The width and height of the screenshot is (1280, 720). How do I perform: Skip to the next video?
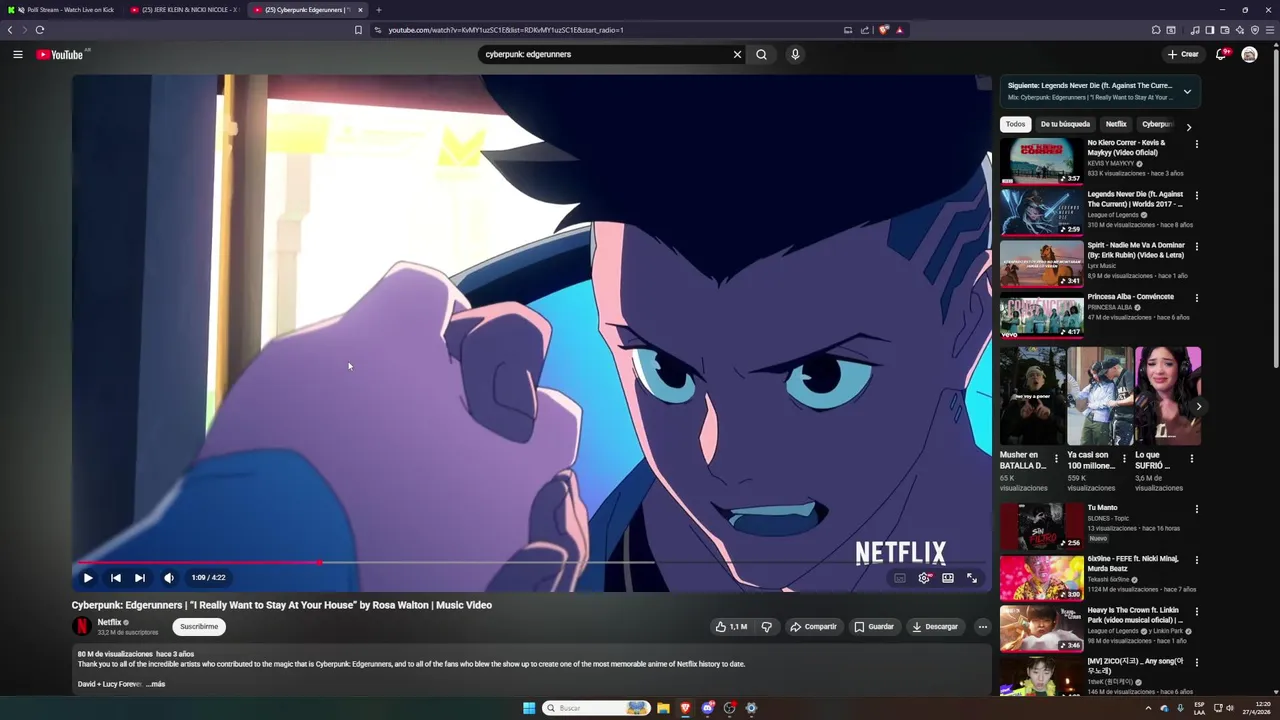point(140,577)
